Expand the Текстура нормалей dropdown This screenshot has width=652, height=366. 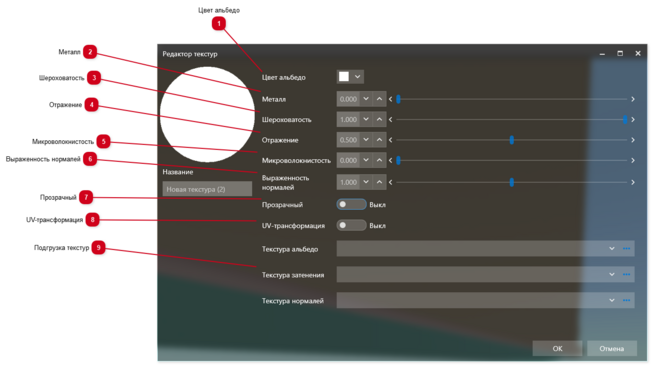[612, 300]
